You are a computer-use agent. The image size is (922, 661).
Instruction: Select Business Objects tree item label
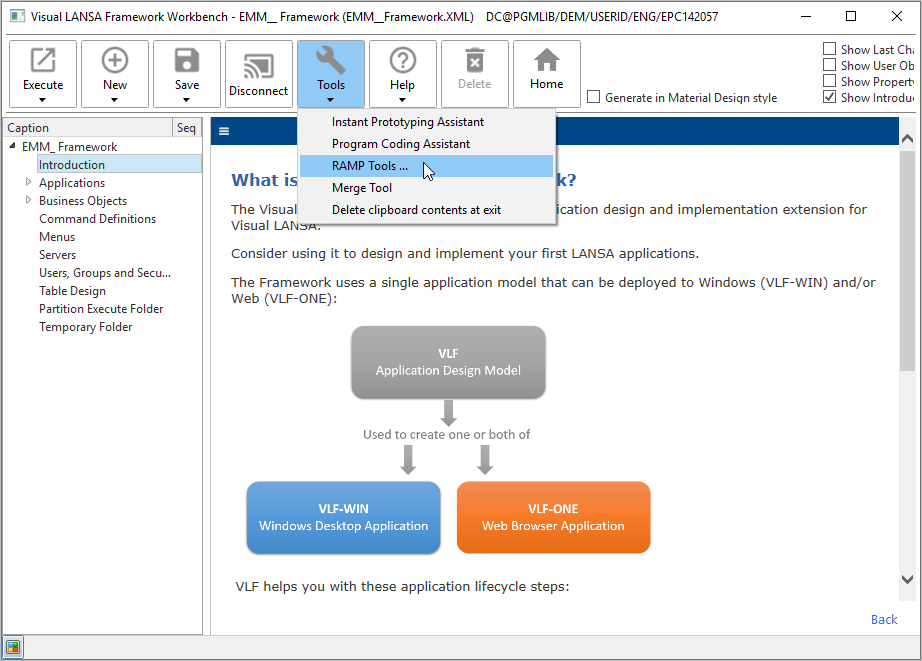point(83,201)
